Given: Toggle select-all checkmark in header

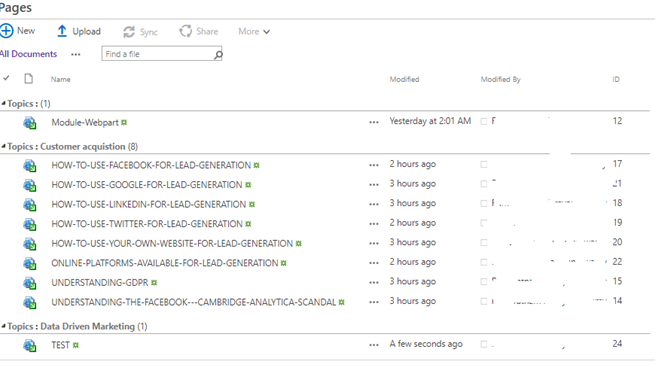Looking at the screenshot, I should coord(6,78).
